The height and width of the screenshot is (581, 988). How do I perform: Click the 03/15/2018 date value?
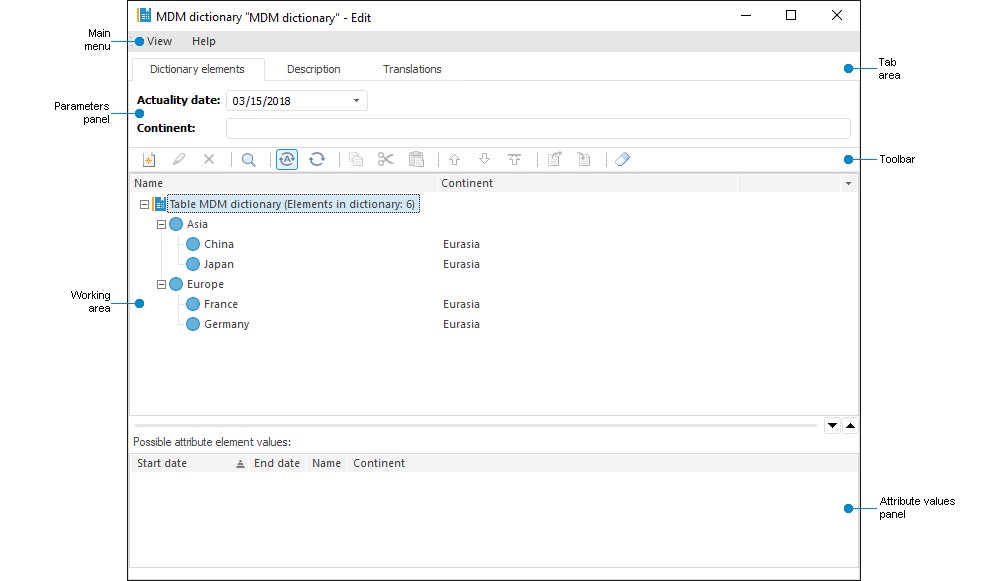(x=261, y=101)
